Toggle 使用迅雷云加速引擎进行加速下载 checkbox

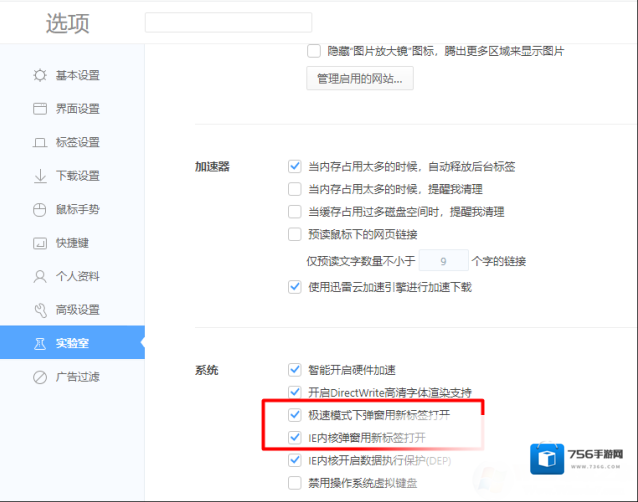coord(294,287)
